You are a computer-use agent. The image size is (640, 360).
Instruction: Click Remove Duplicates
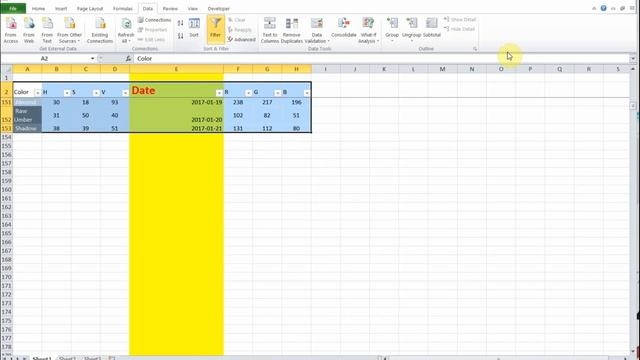pyautogui.click(x=292, y=30)
